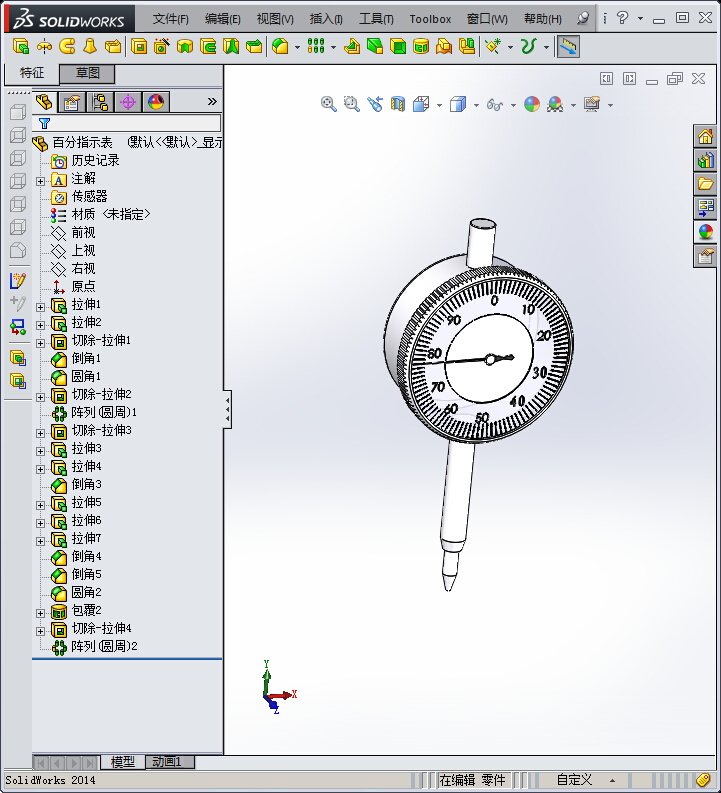Open Fillet dropdown arrow in toolbar
721x793 pixels.
click(x=297, y=48)
